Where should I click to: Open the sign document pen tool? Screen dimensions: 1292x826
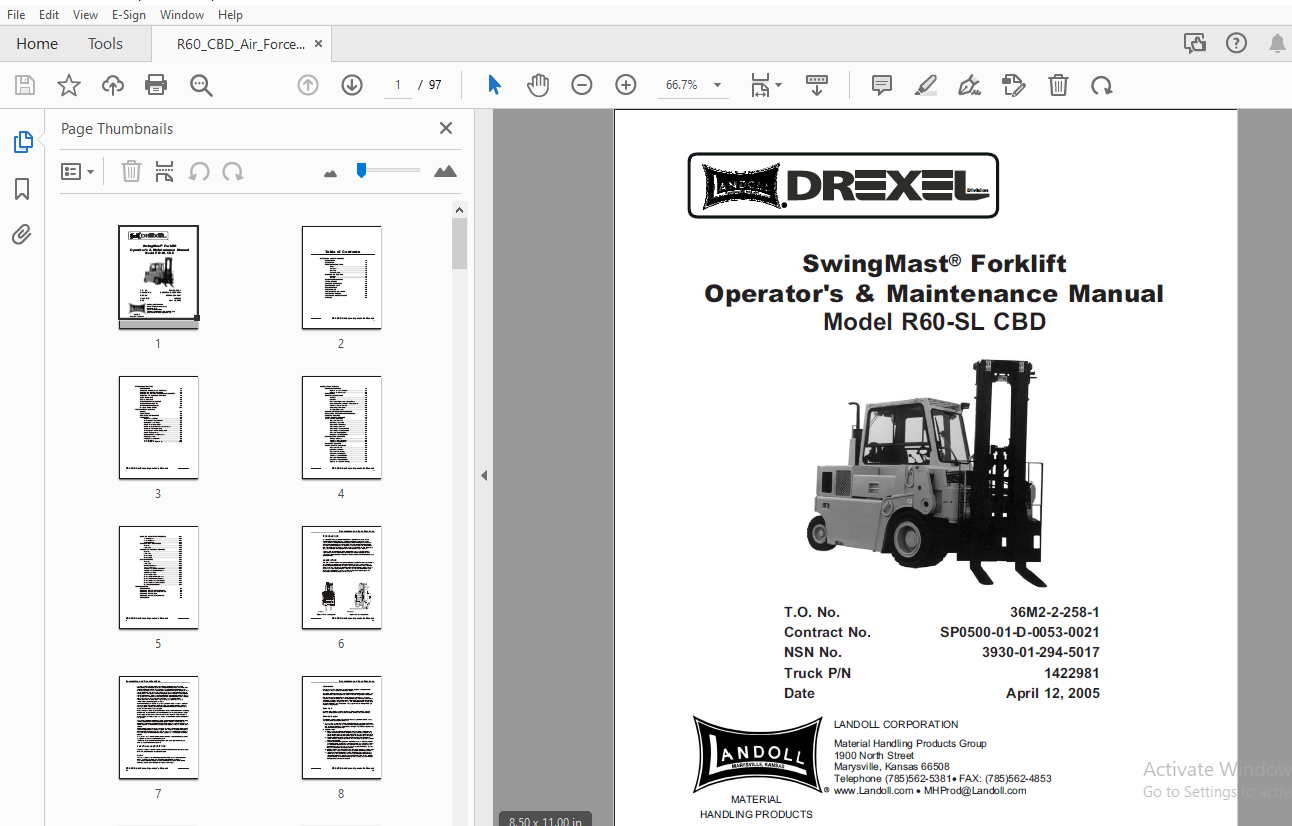[x=969, y=85]
